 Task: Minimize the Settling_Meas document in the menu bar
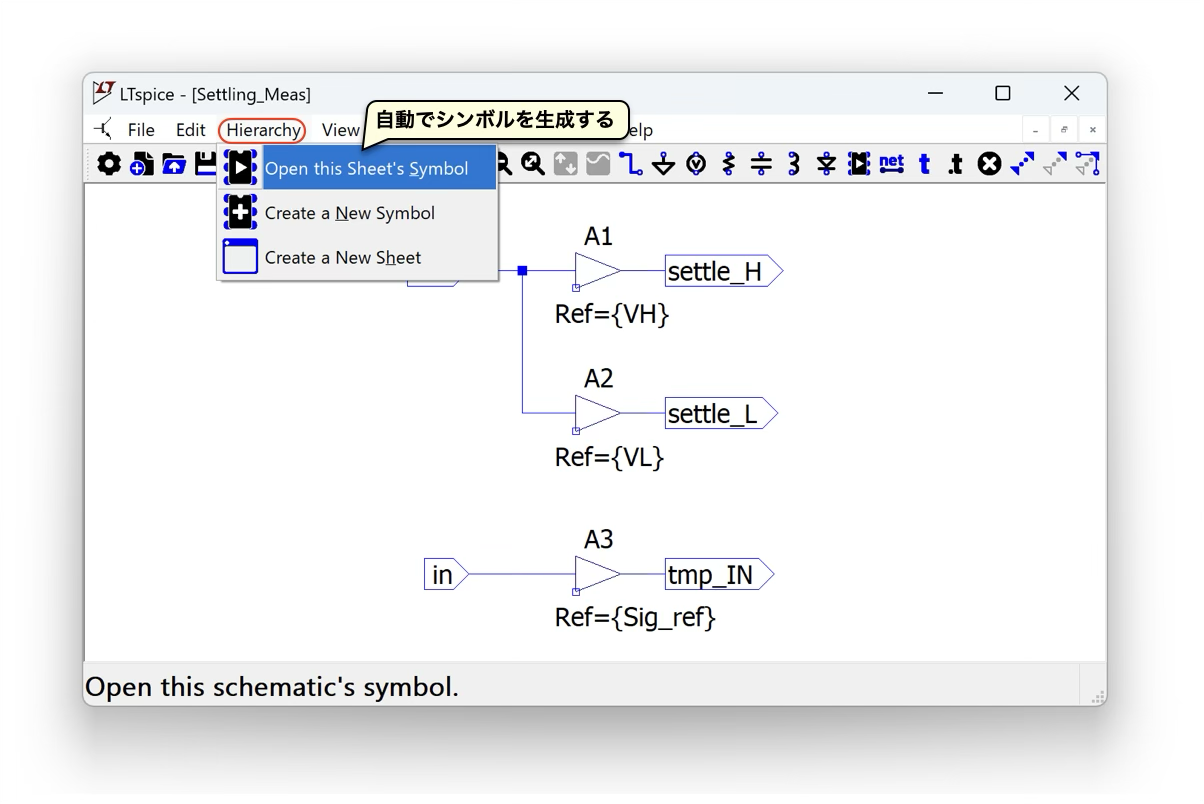pos(1035,130)
